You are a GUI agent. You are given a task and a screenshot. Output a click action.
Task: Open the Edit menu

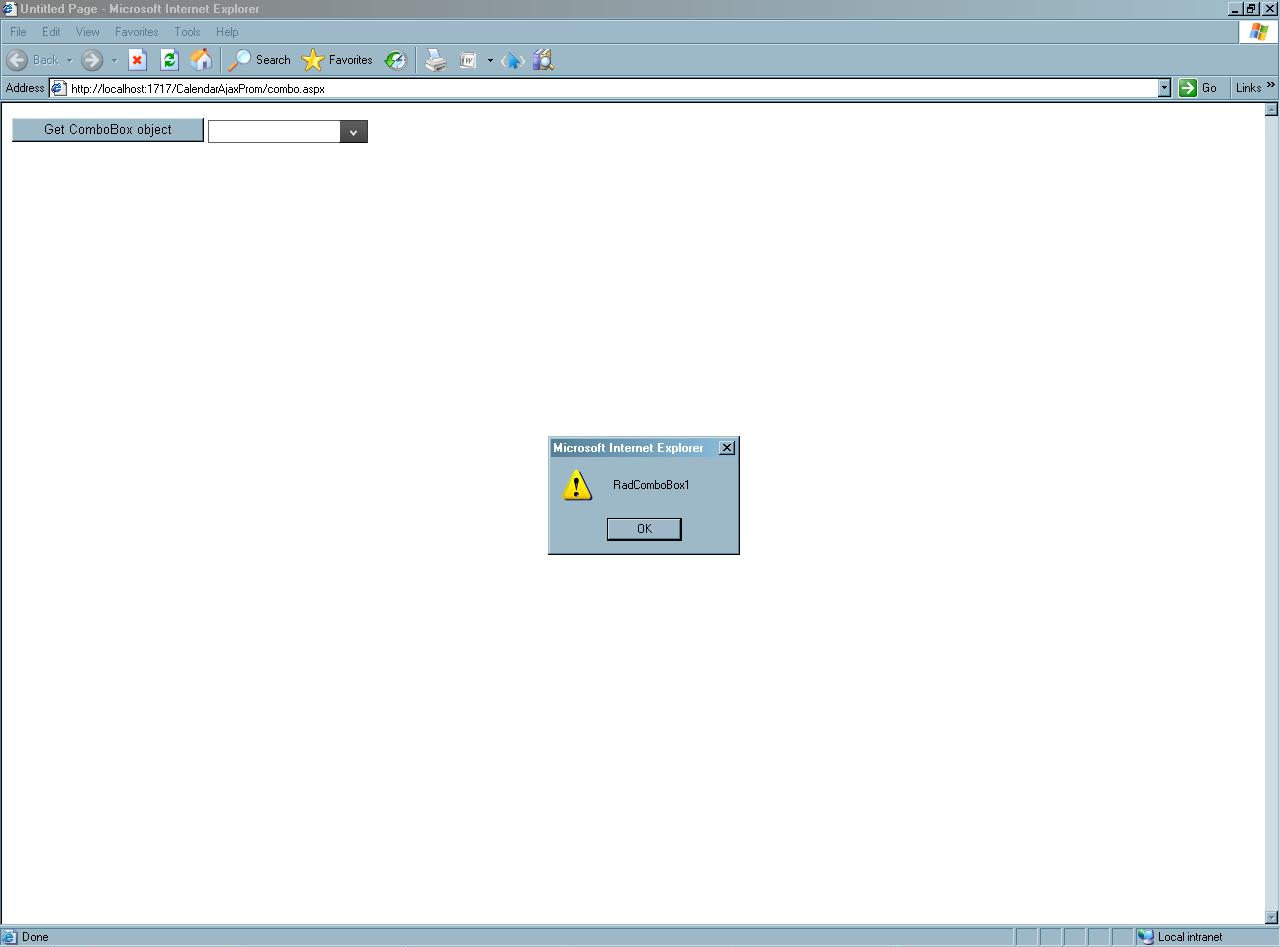(x=51, y=32)
